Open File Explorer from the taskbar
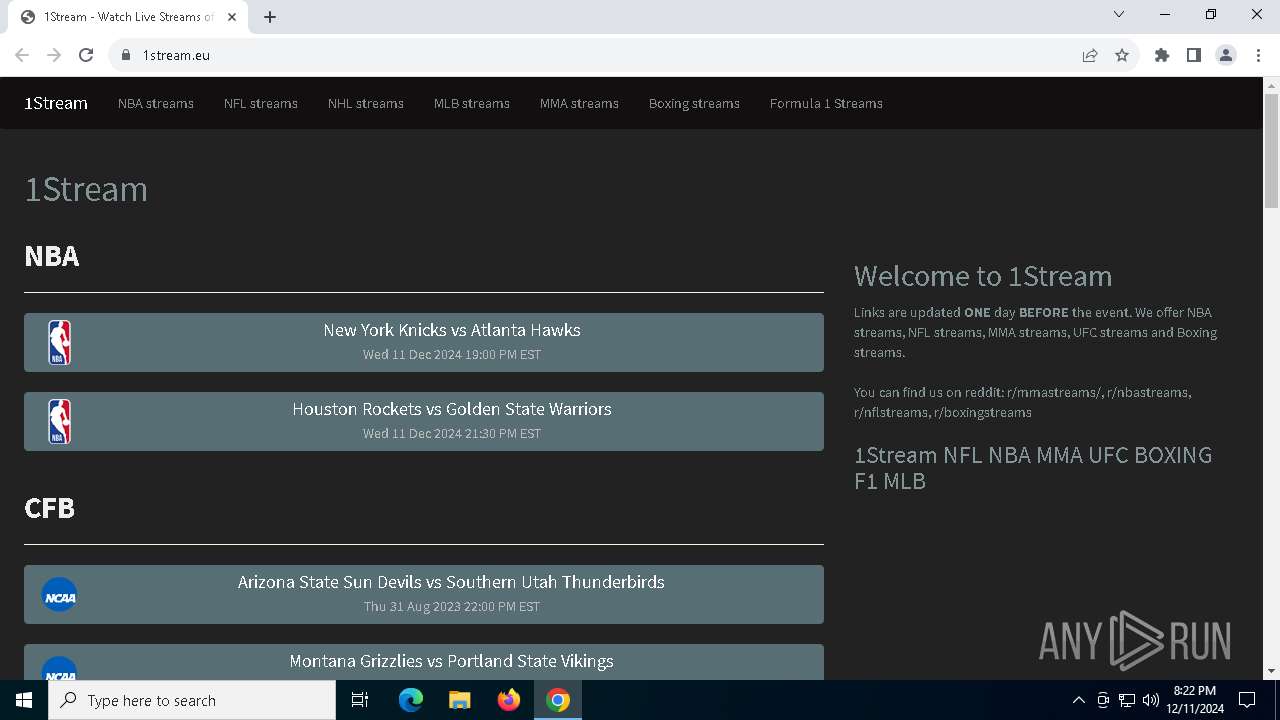This screenshot has height=720, width=1280. point(459,700)
